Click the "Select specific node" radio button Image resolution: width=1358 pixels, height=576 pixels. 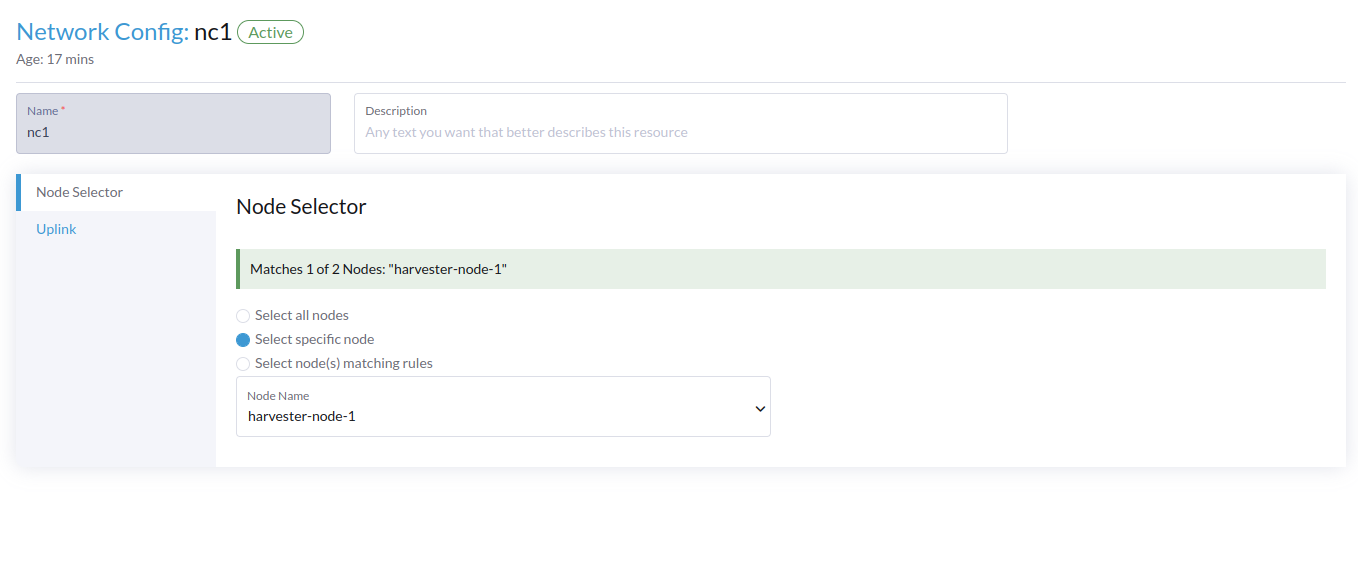coord(243,339)
